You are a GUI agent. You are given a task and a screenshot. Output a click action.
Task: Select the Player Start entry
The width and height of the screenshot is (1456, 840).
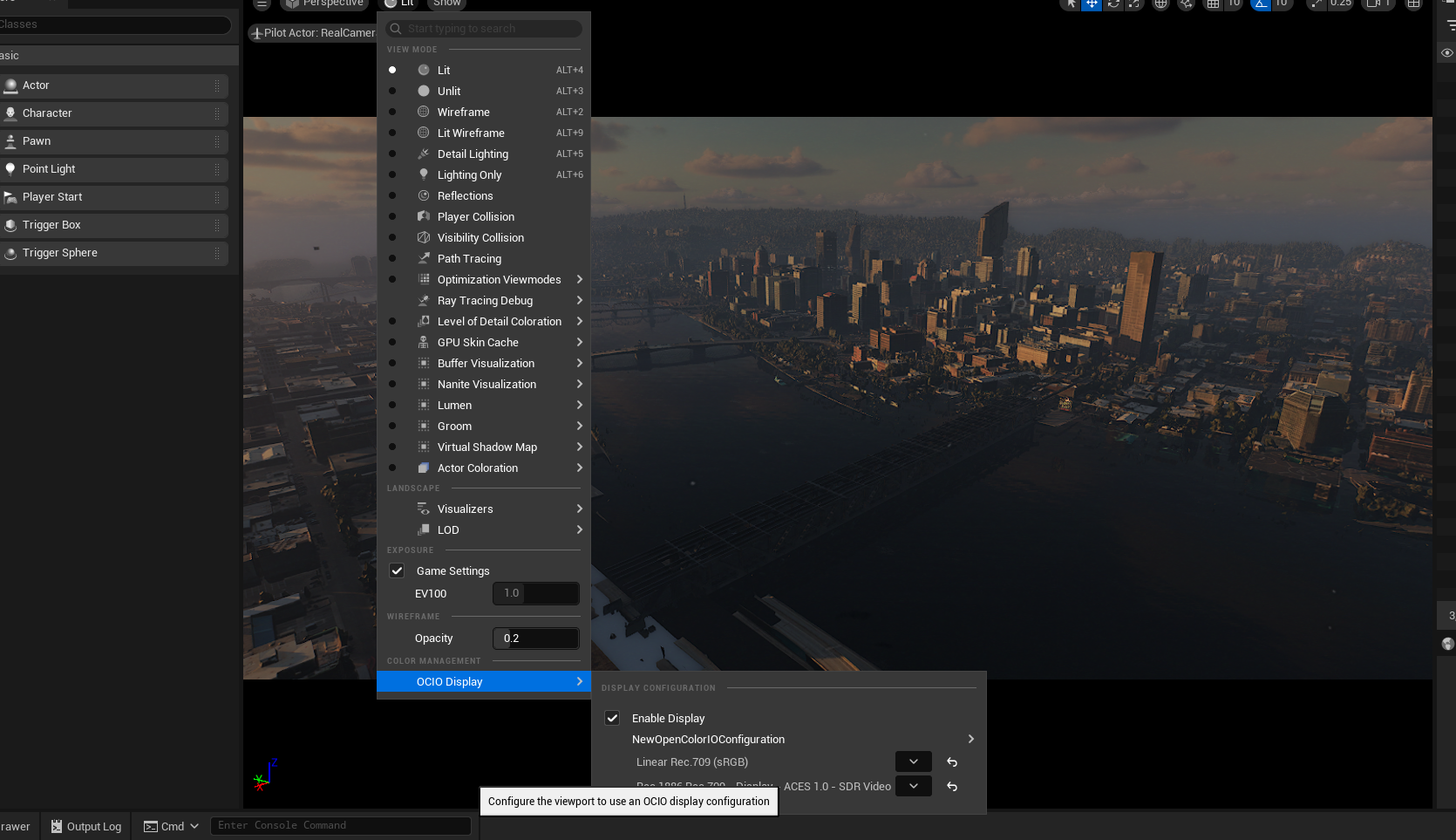point(114,197)
